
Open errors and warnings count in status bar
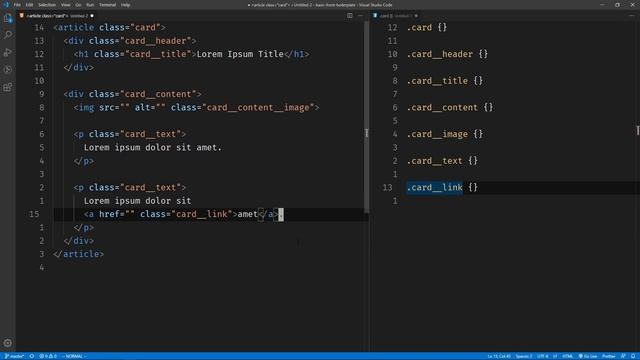click(x=48, y=356)
